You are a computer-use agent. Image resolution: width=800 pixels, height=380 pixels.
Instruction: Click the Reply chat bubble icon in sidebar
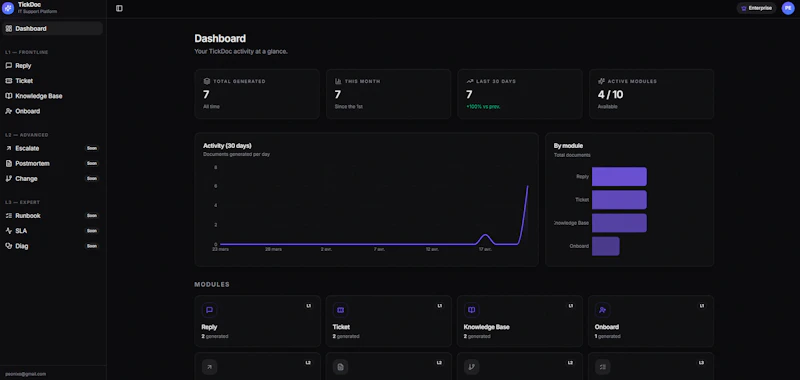[x=9, y=66]
